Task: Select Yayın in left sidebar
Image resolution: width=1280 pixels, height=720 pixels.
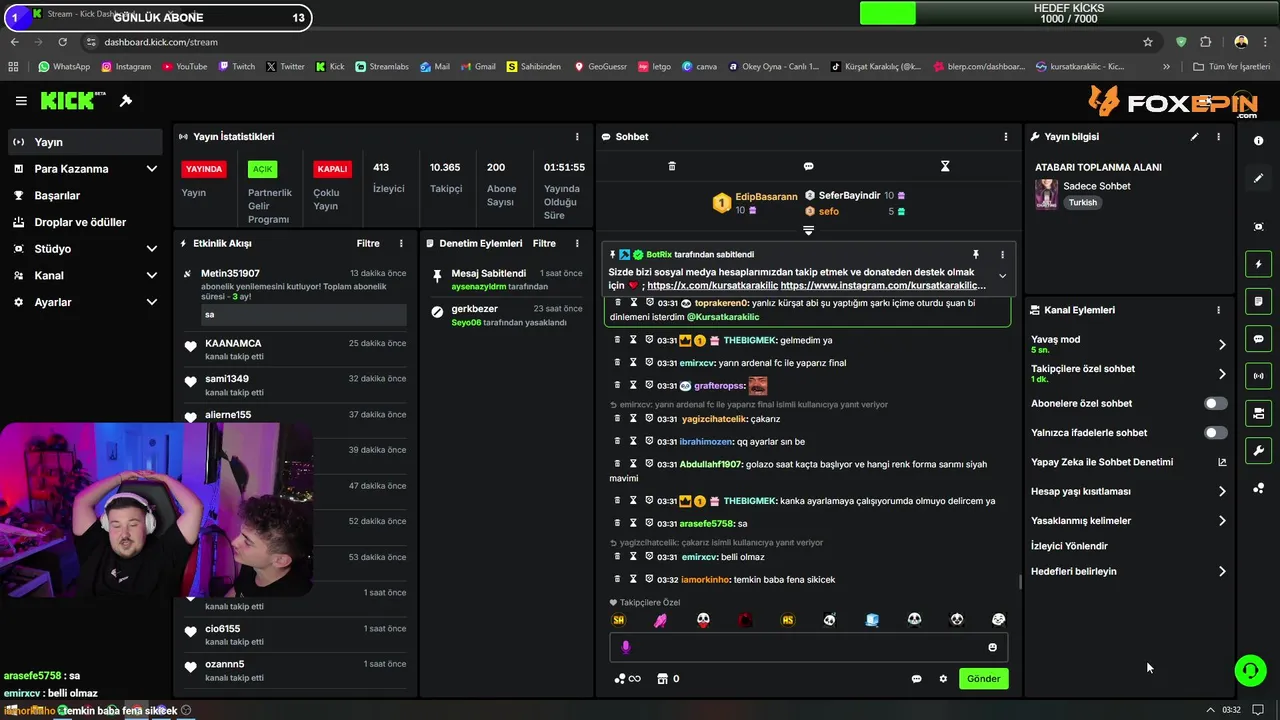Action: point(84,142)
